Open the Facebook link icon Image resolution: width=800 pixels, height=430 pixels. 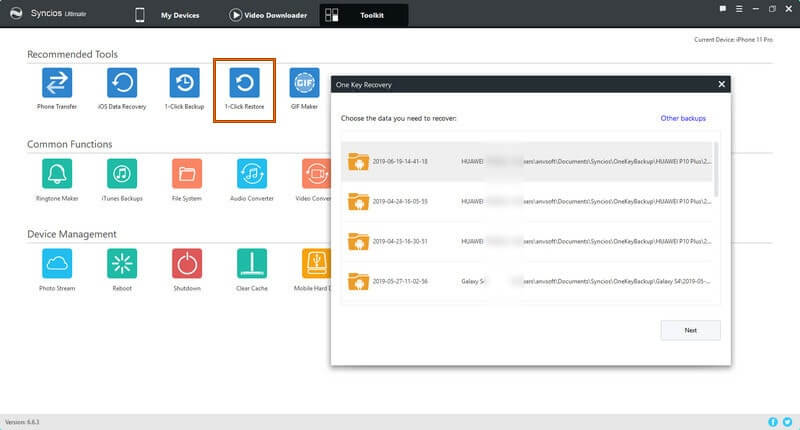pyautogui.click(x=773, y=422)
